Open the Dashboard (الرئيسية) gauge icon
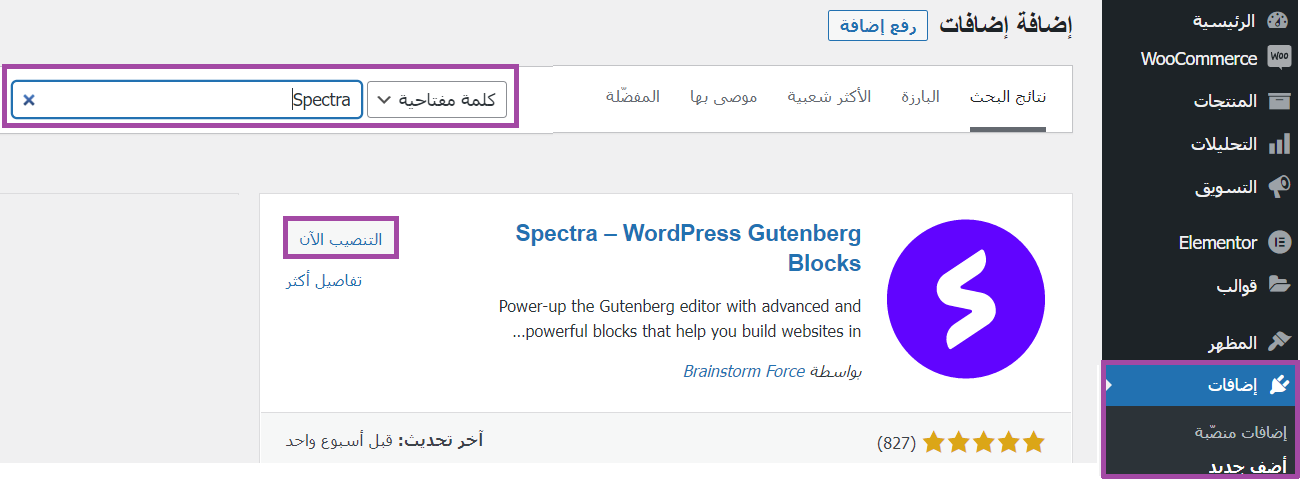The height and width of the screenshot is (483, 1306). [x=1278, y=21]
